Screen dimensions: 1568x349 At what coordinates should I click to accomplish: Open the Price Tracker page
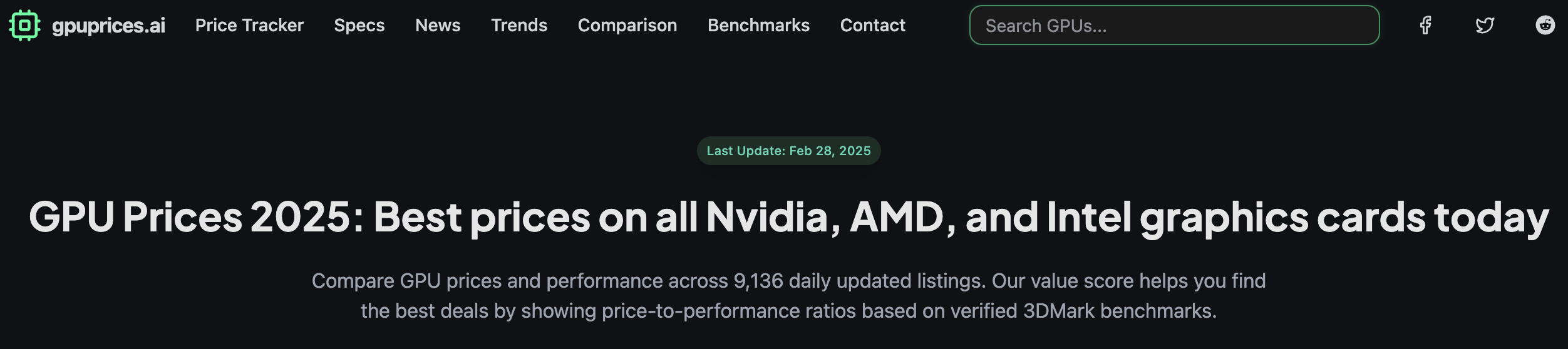tap(249, 26)
